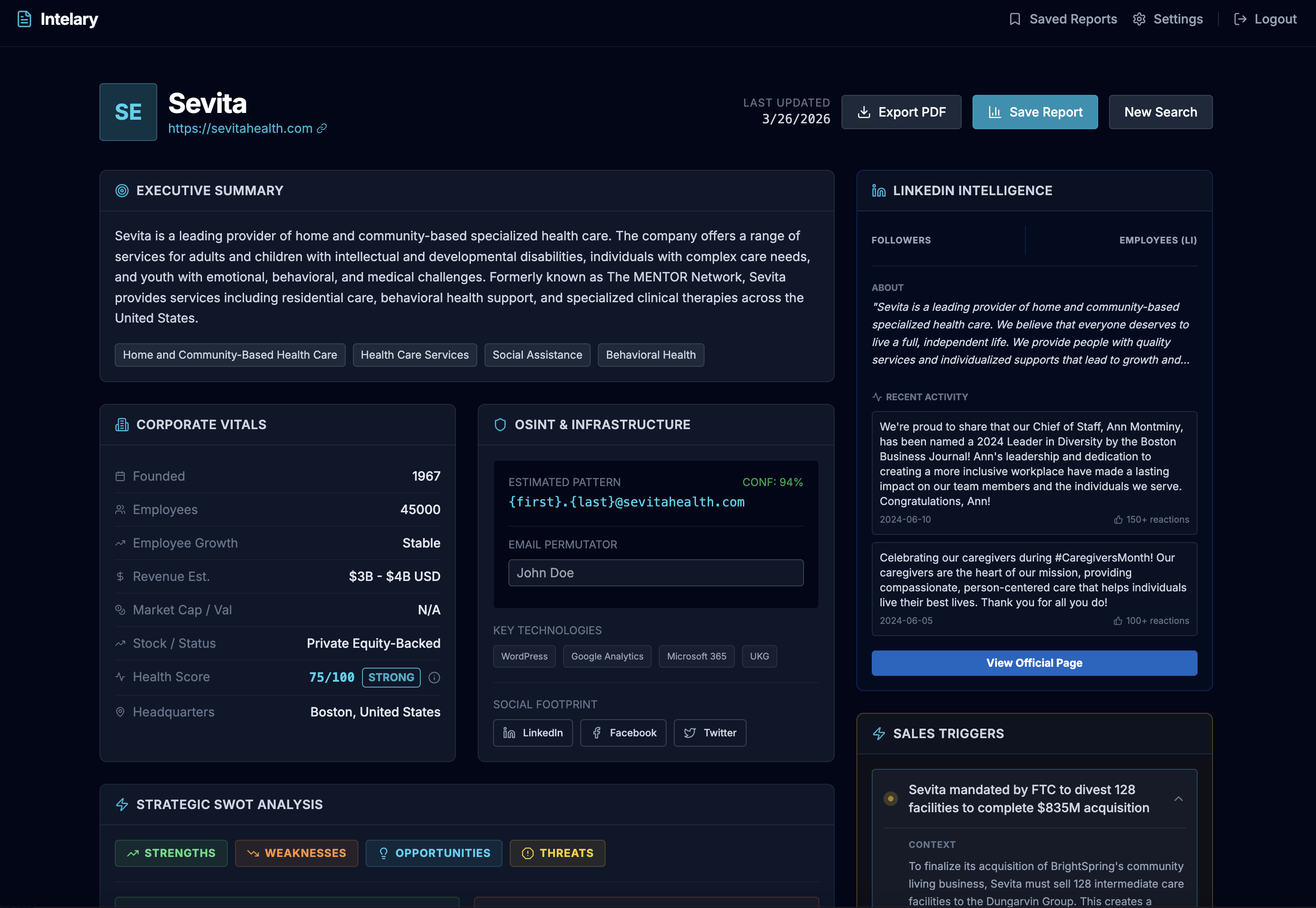Screen dimensions: 1316x908
Task: Click the Email Permutator name field
Action: pos(655,573)
